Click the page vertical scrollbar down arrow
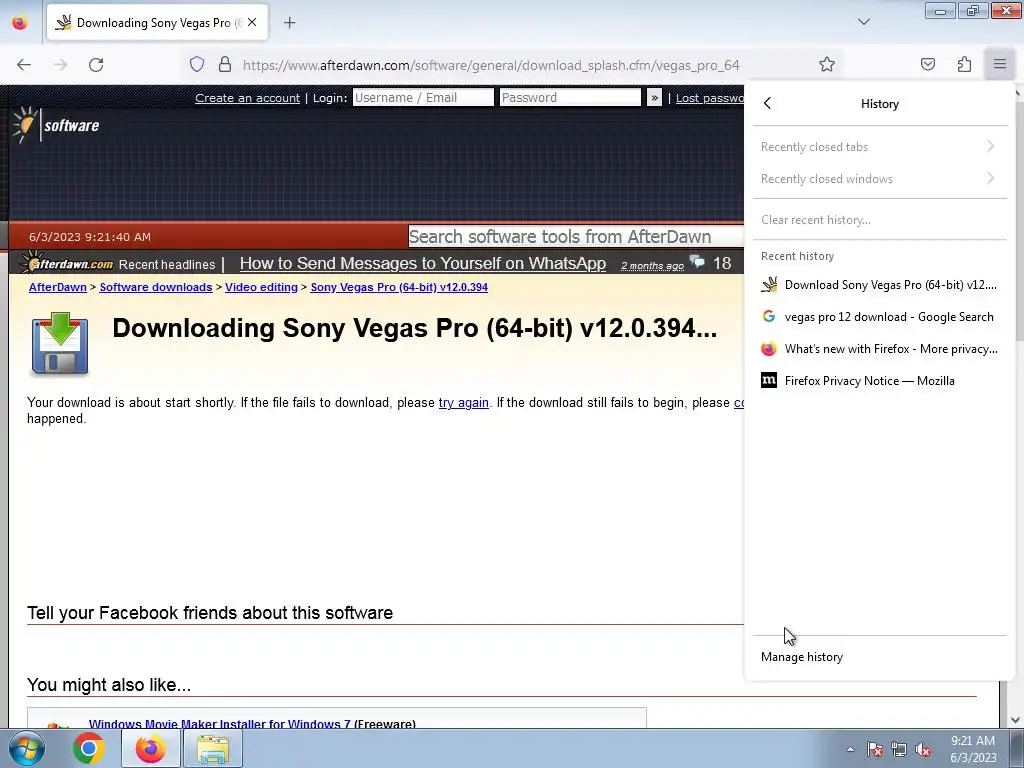Image resolution: width=1024 pixels, height=768 pixels. point(1016,720)
